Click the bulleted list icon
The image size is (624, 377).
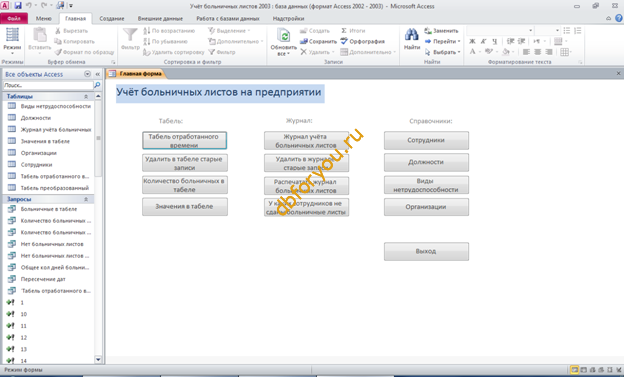[567, 31]
